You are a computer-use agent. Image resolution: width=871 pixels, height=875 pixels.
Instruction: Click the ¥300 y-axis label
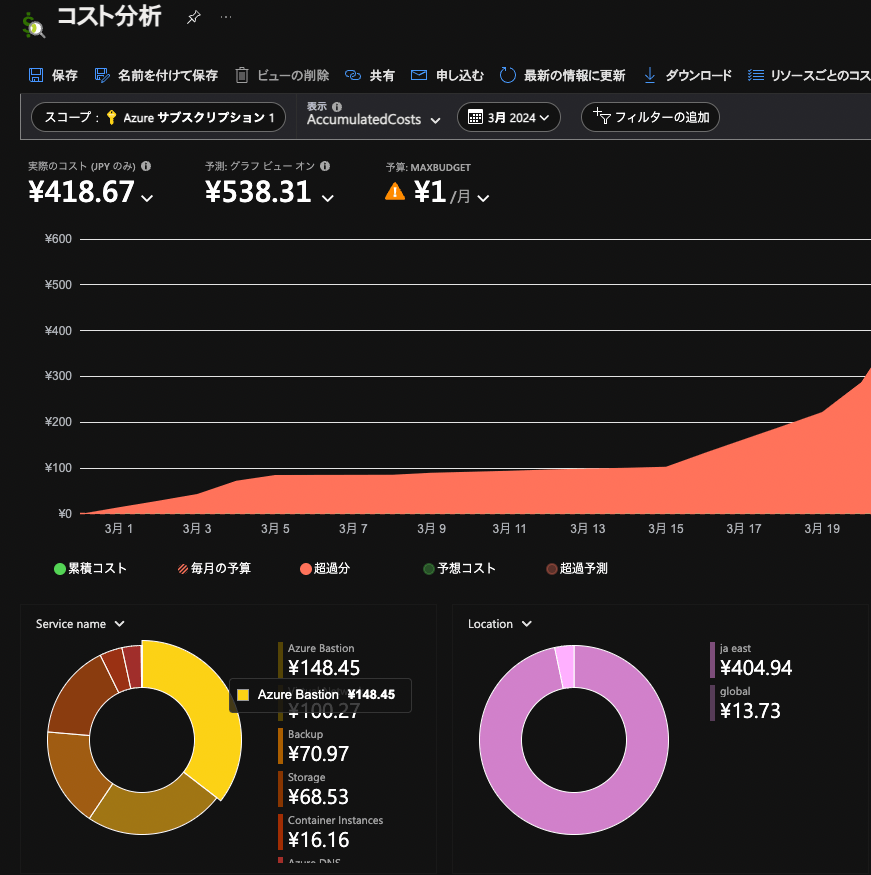click(58, 376)
